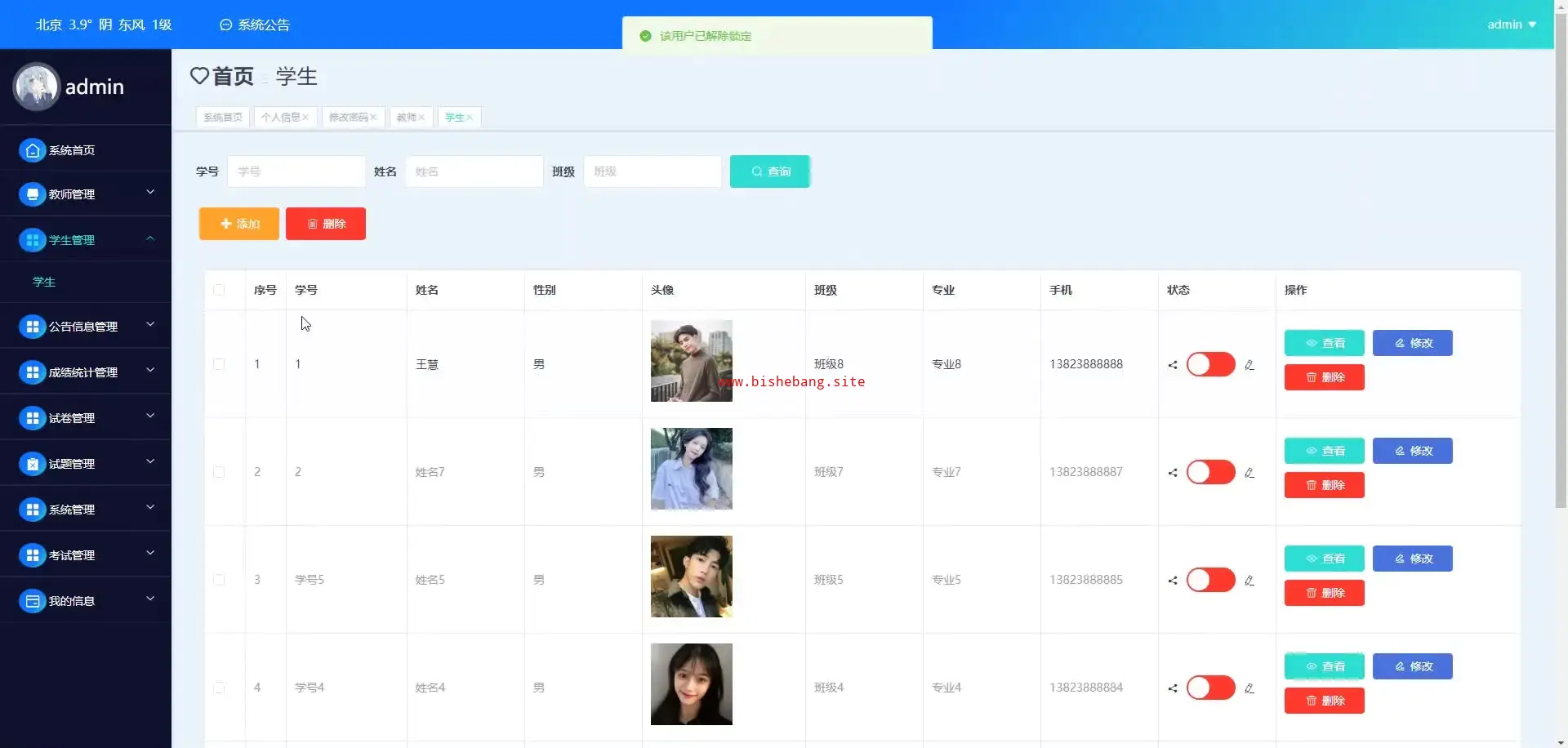Click the 查询 search button

pyautogui.click(x=769, y=171)
